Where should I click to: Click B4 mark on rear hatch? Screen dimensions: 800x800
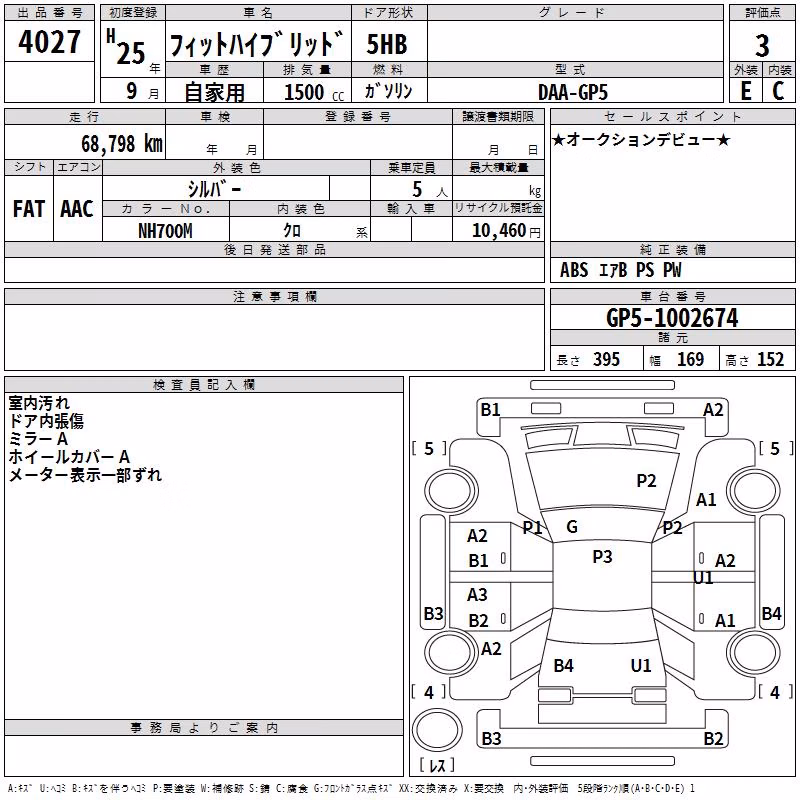tap(563, 666)
